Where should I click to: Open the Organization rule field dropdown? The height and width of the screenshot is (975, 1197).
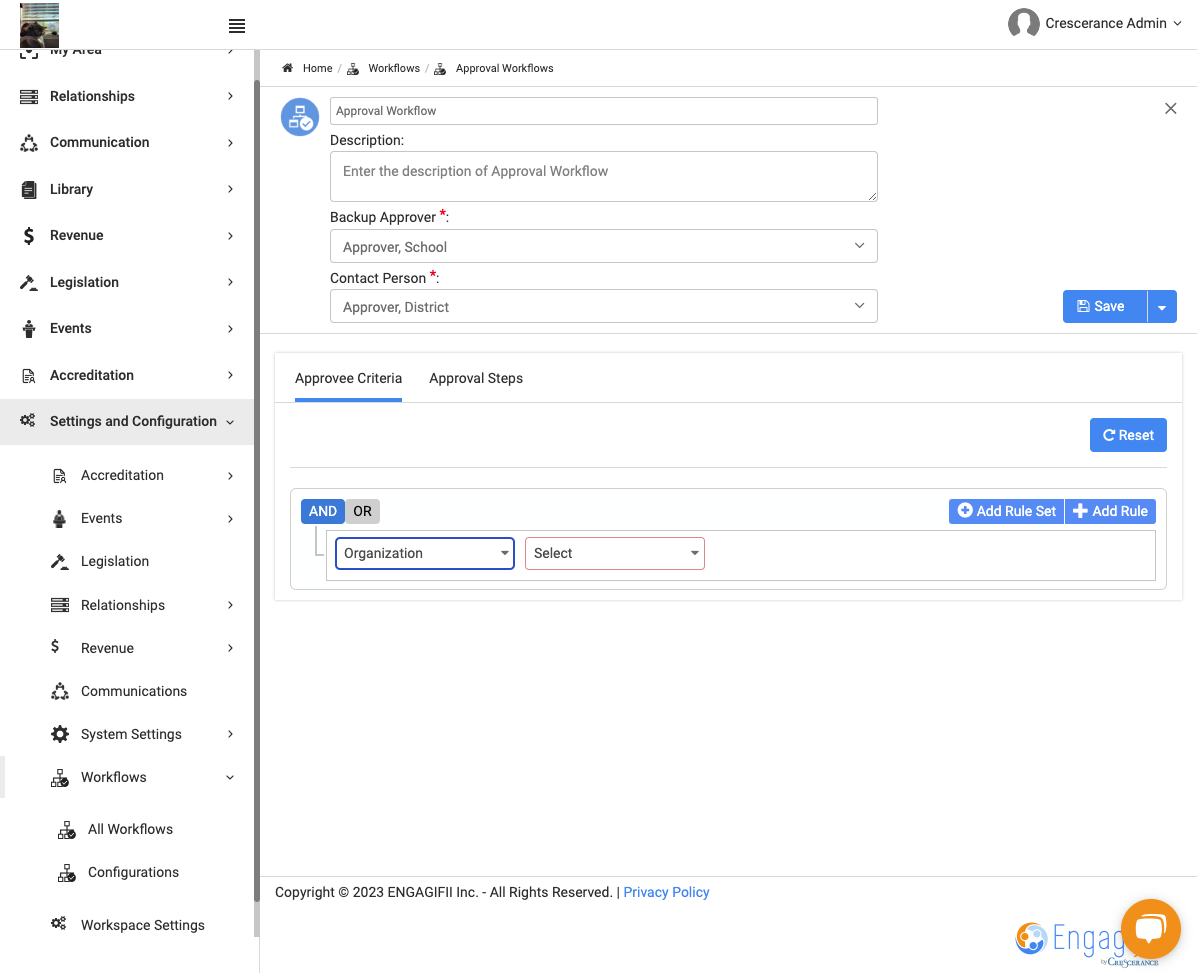pos(424,554)
